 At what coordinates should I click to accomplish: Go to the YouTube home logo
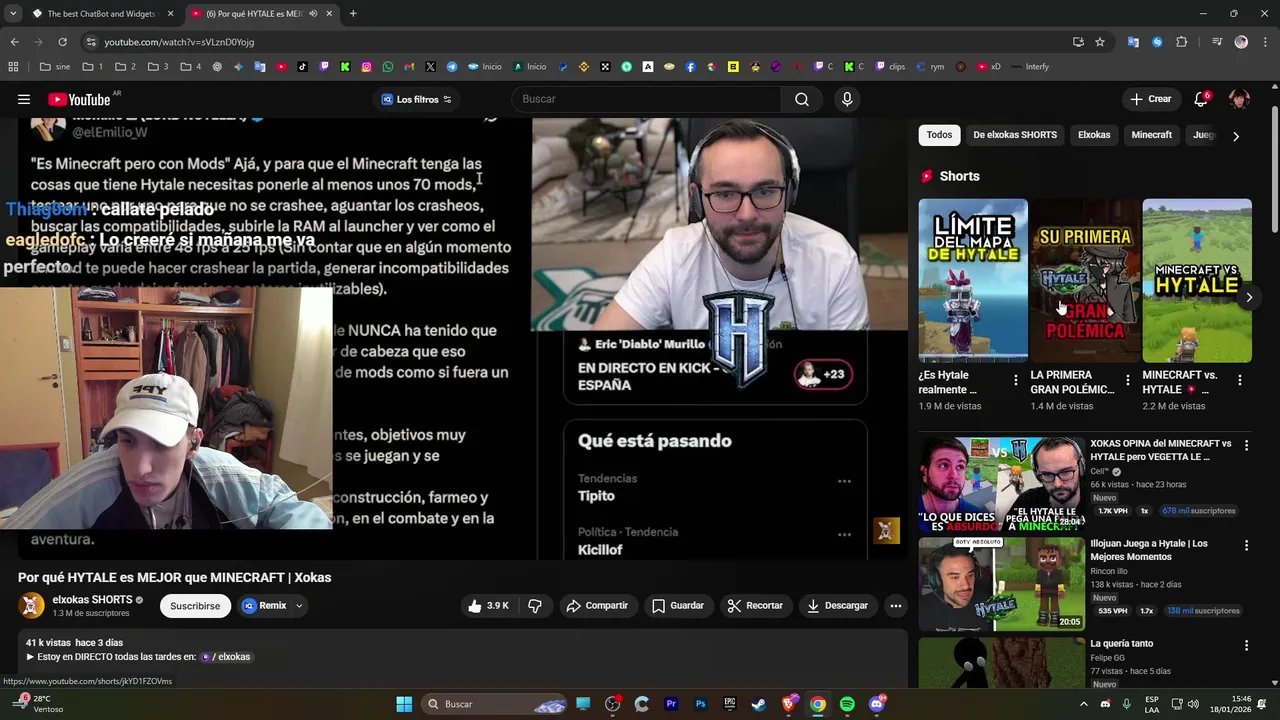tap(80, 99)
